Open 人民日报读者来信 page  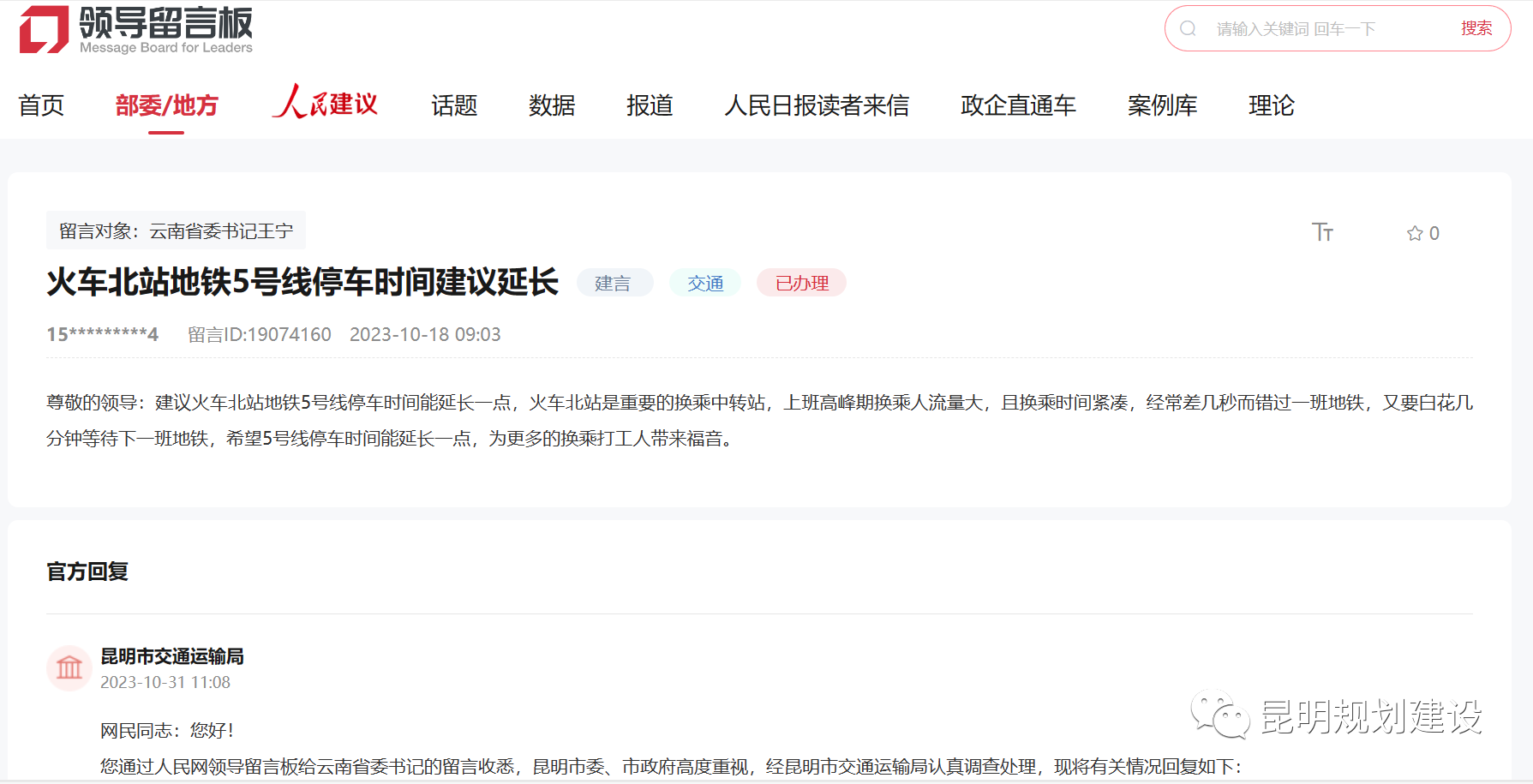[817, 105]
